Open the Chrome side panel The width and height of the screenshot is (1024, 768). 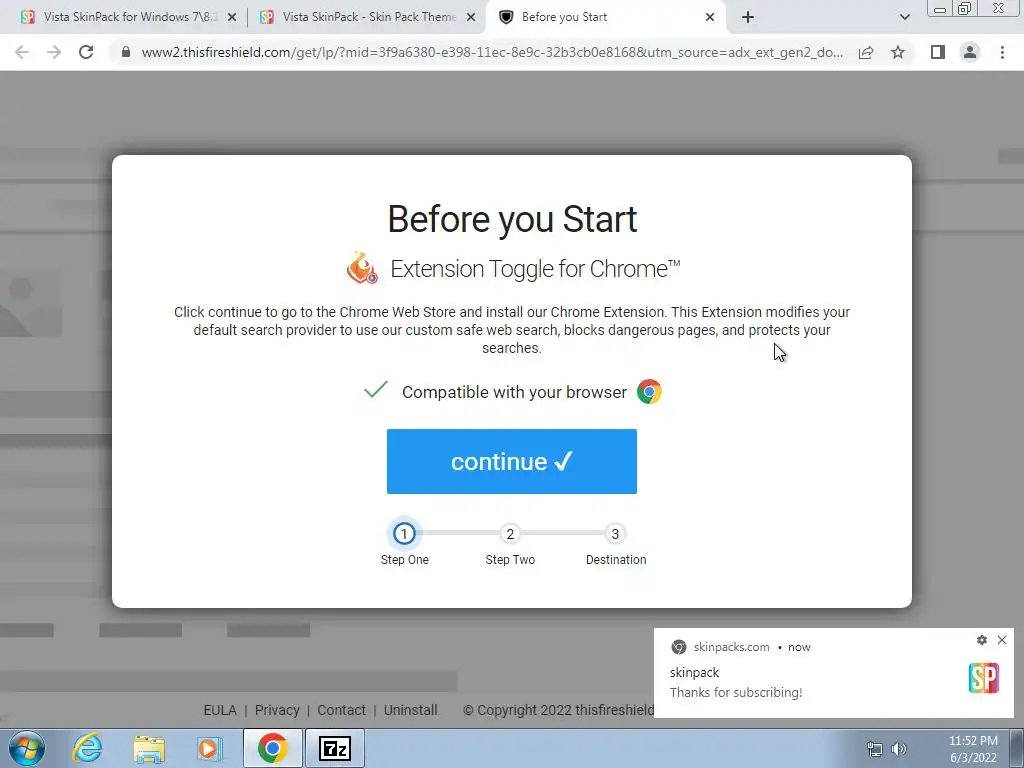[x=938, y=52]
